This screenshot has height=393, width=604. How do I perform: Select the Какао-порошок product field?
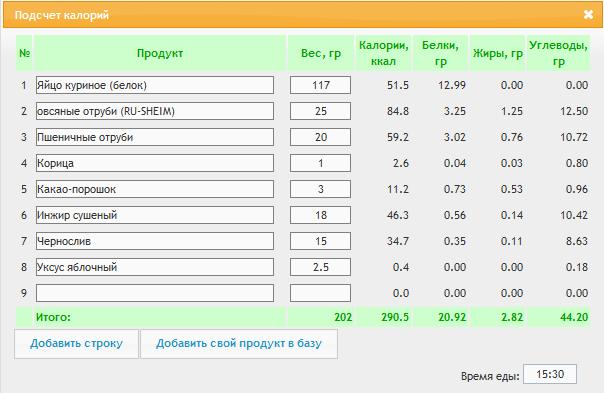(155, 189)
